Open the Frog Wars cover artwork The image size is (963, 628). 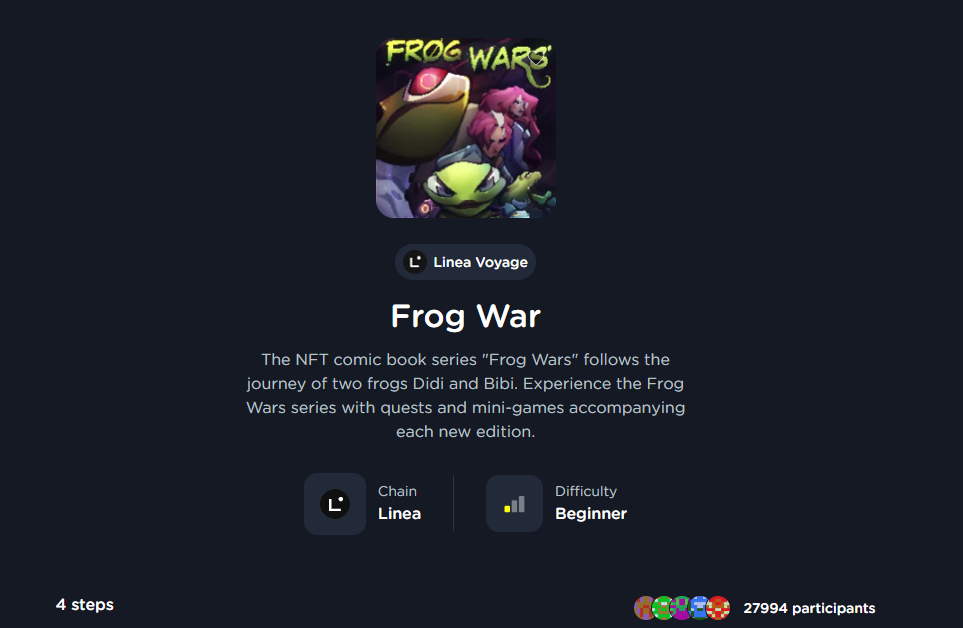(466, 128)
